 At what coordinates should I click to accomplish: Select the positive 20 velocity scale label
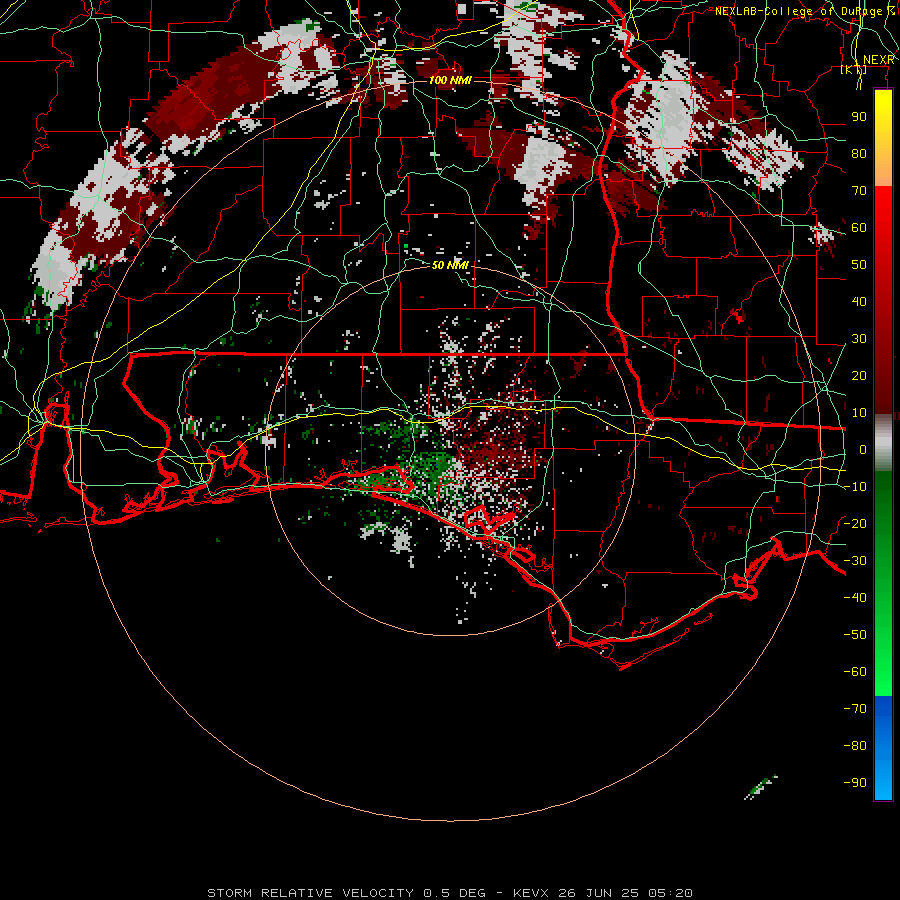(x=859, y=375)
